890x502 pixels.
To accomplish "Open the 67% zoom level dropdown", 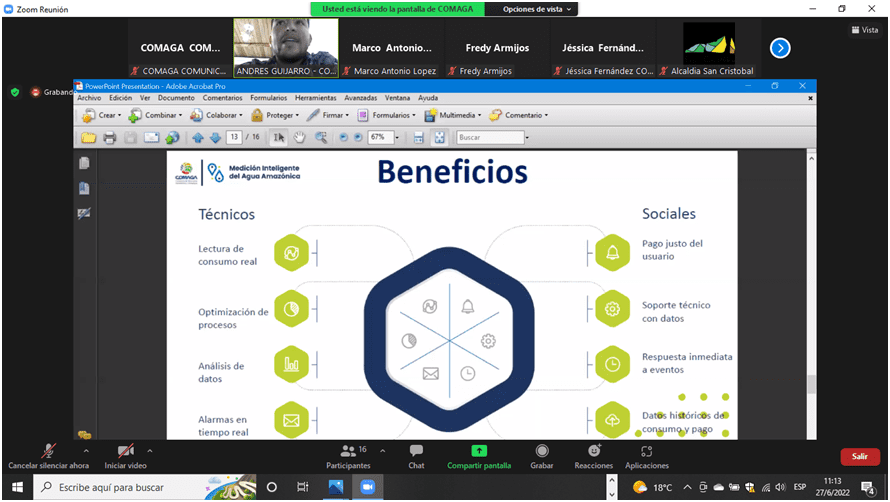I will 397,137.
